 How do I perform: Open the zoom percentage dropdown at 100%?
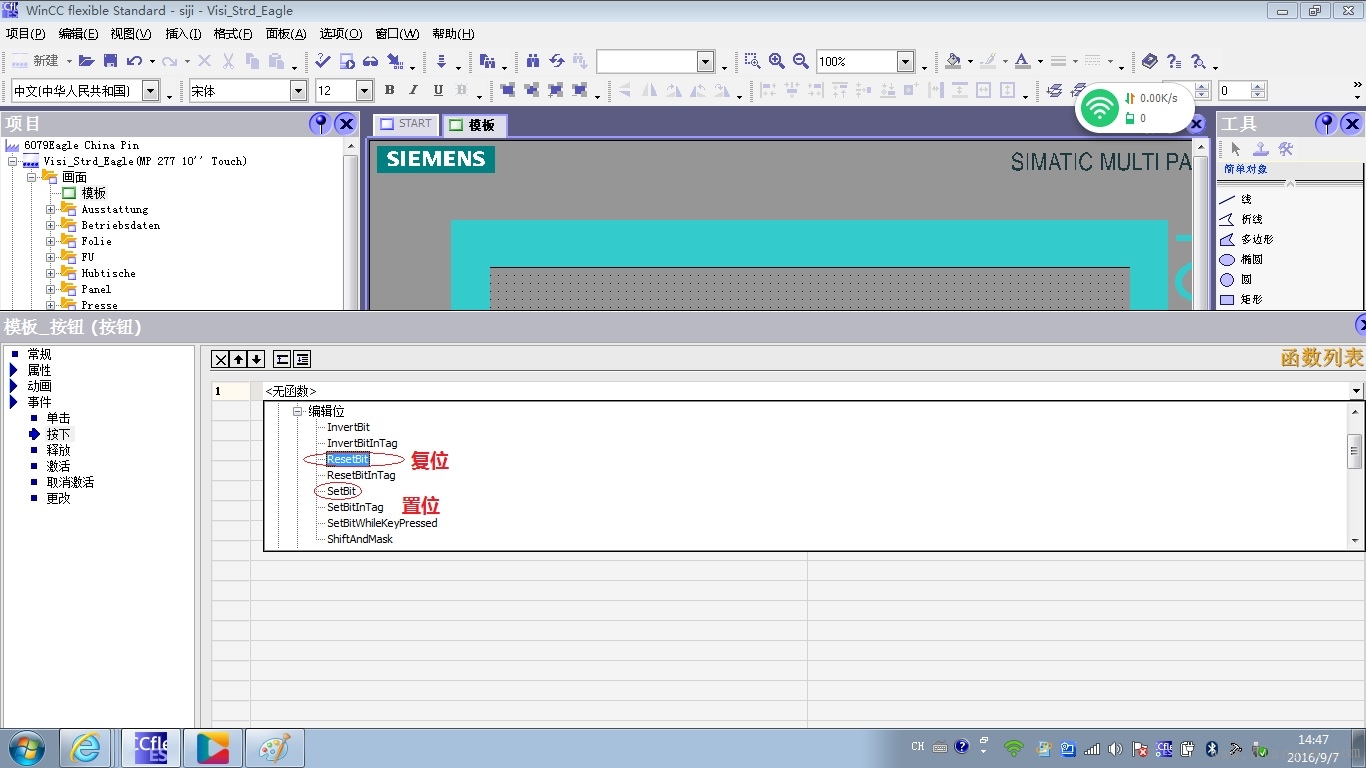tap(865, 61)
